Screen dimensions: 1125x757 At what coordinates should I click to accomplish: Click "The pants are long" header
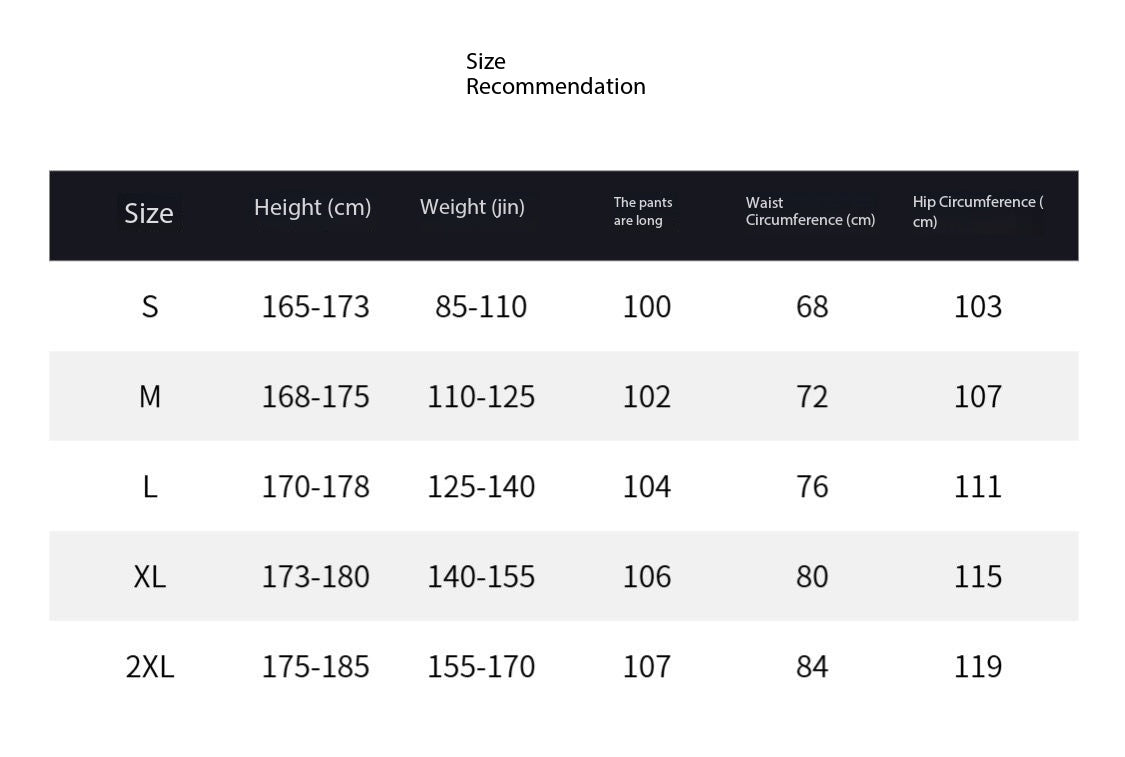click(643, 211)
